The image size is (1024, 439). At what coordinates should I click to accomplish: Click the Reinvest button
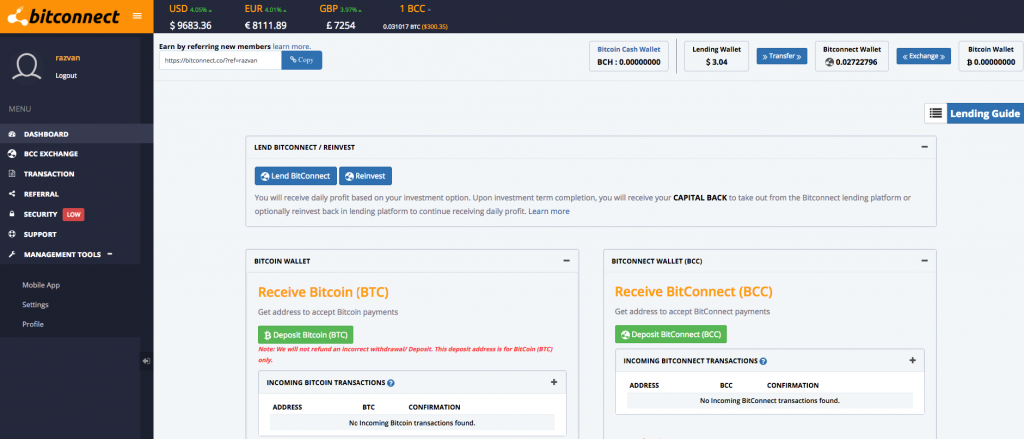click(x=365, y=176)
